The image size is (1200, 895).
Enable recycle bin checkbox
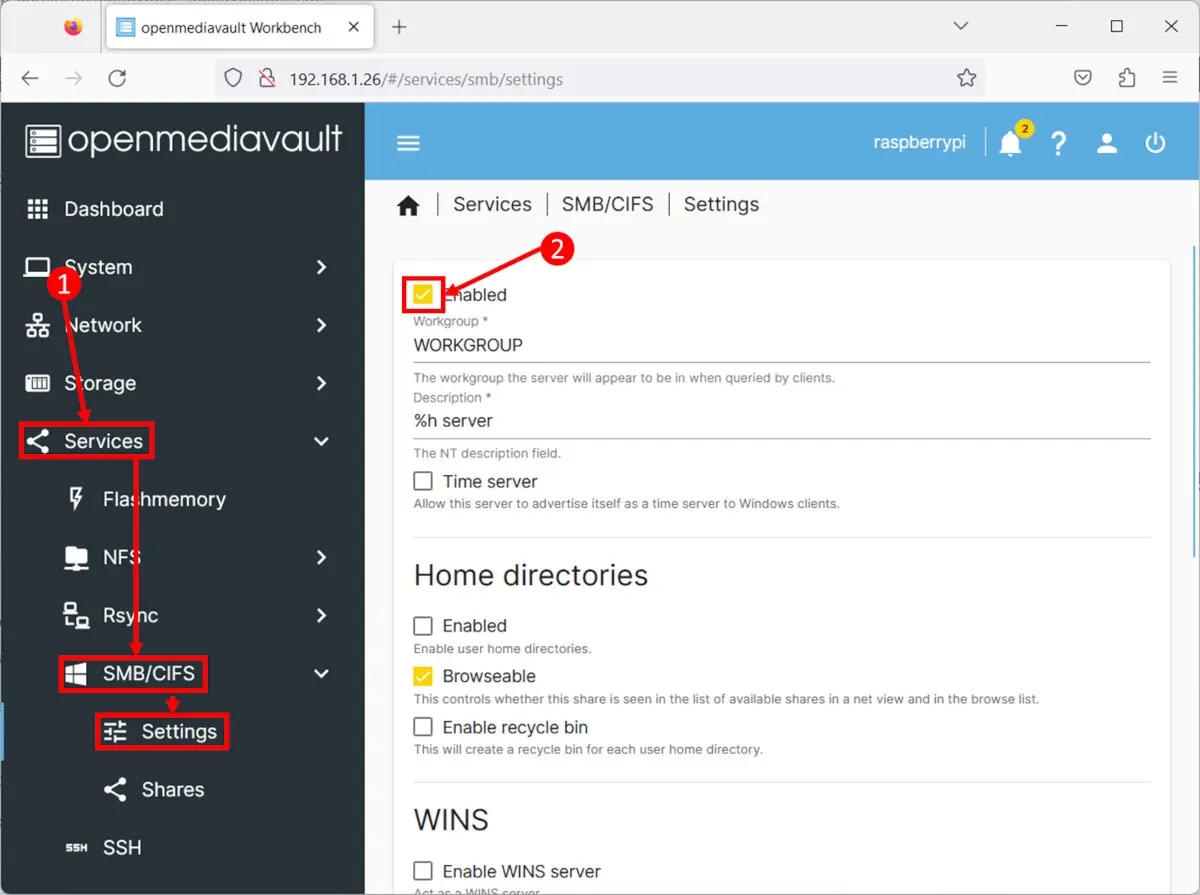(423, 727)
